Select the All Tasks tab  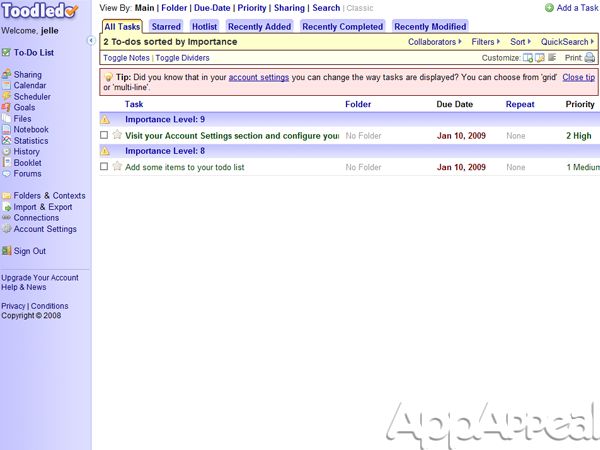[x=122, y=27]
